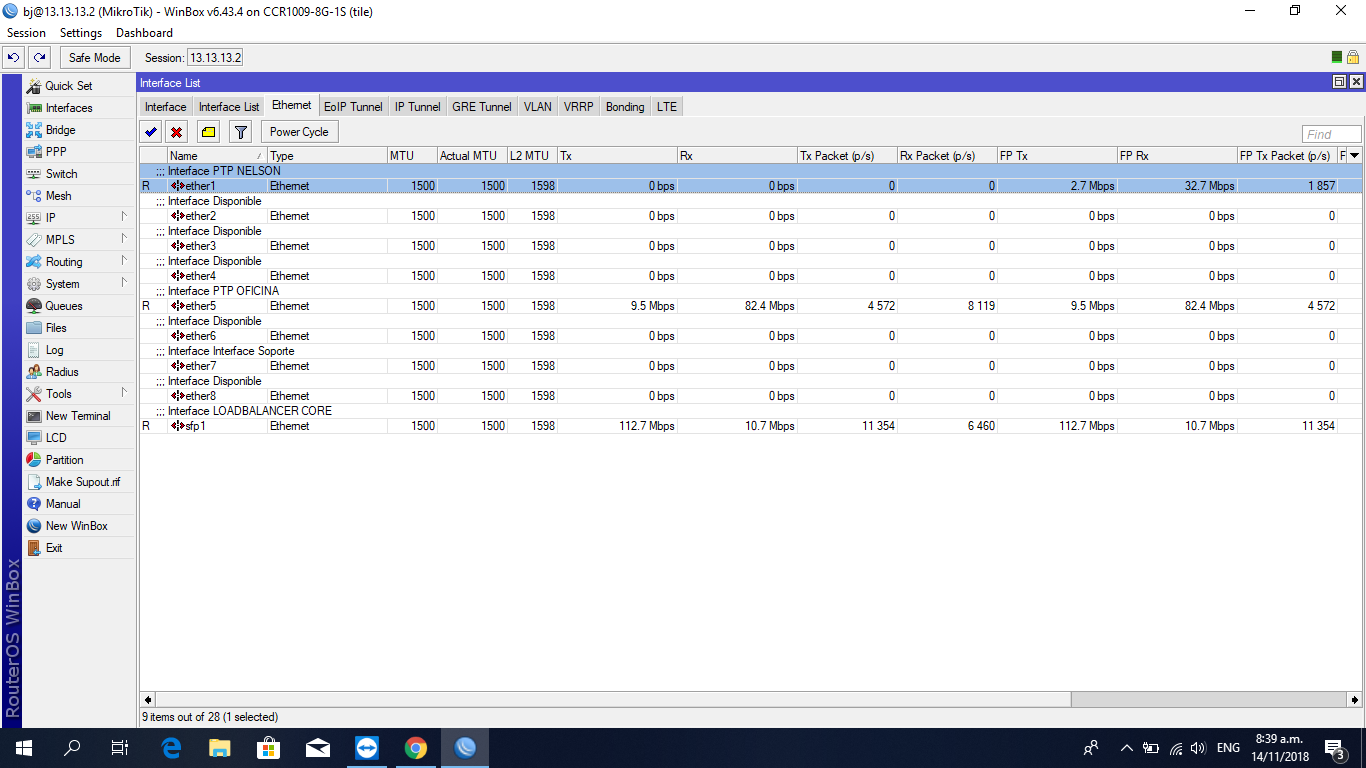The width and height of the screenshot is (1366, 768).
Task: Open Mesh in sidebar
Action: (x=79, y=196)
